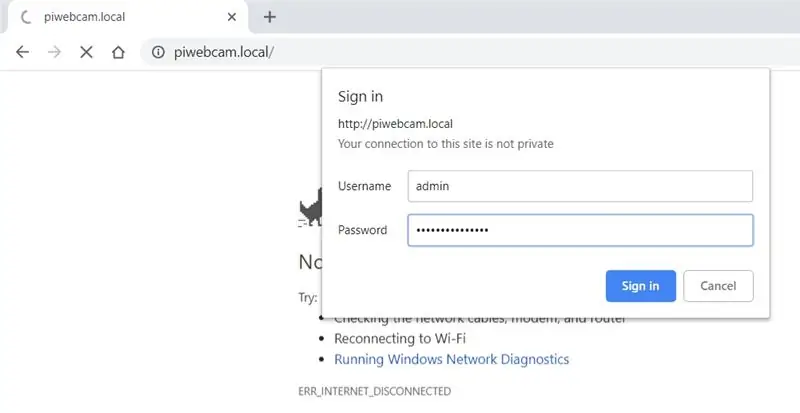Image resolution: width=800 pixels, height=413 pixels.
Task: Click into the Username field containing admin
Action: coord(580,186)
